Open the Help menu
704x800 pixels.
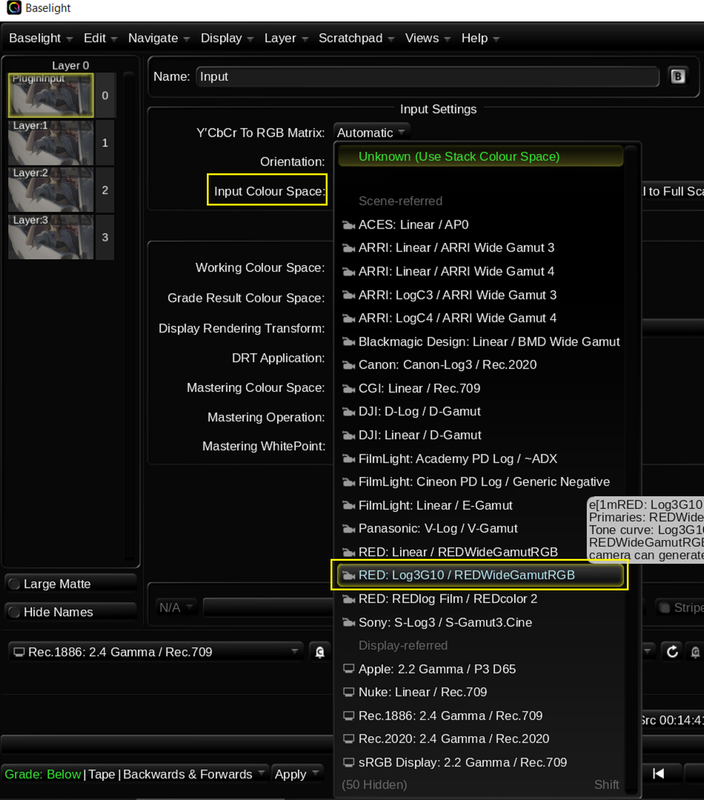click(x=480, y=38)
